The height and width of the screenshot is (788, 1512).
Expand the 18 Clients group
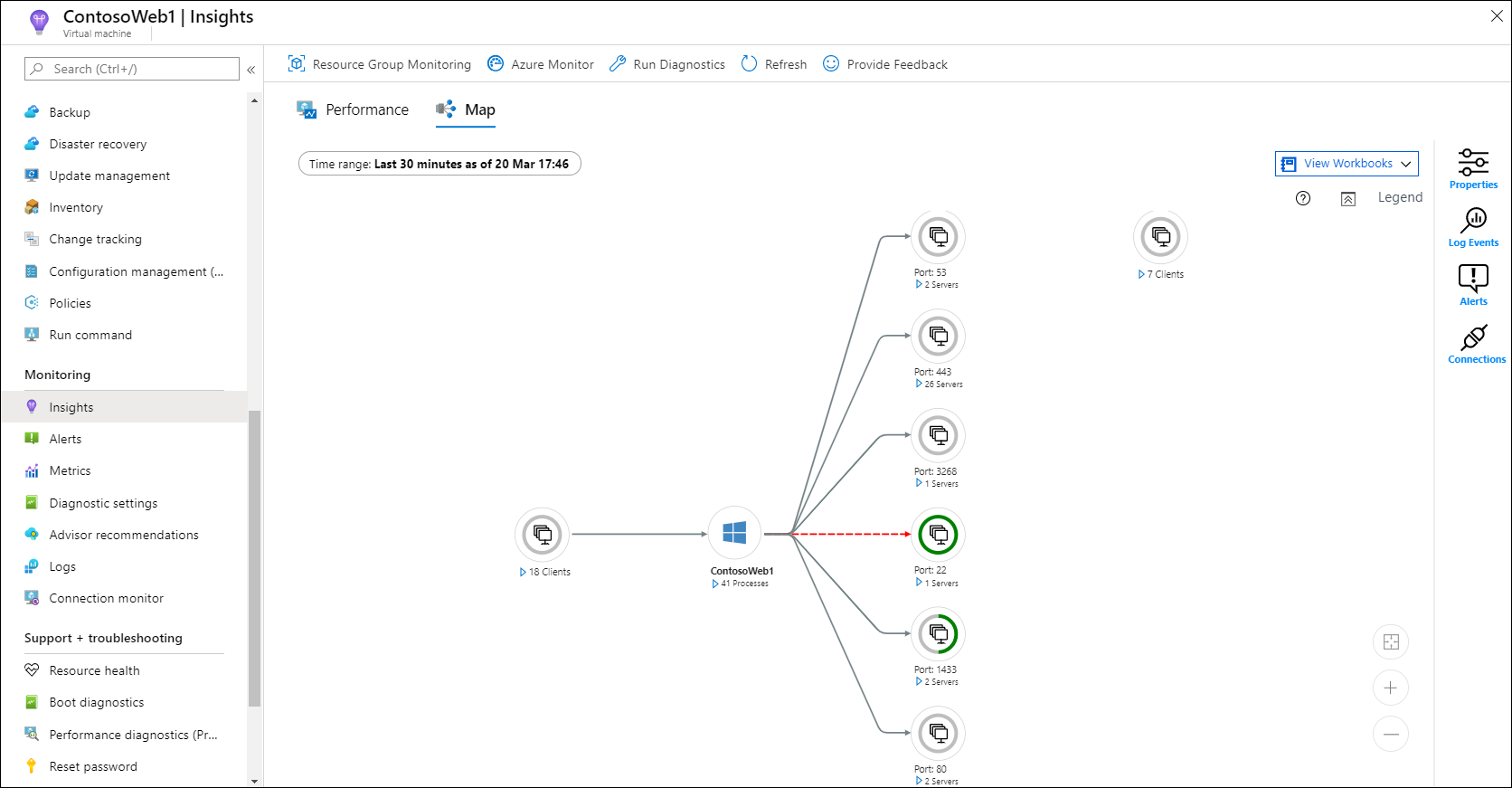click(523, 573)
